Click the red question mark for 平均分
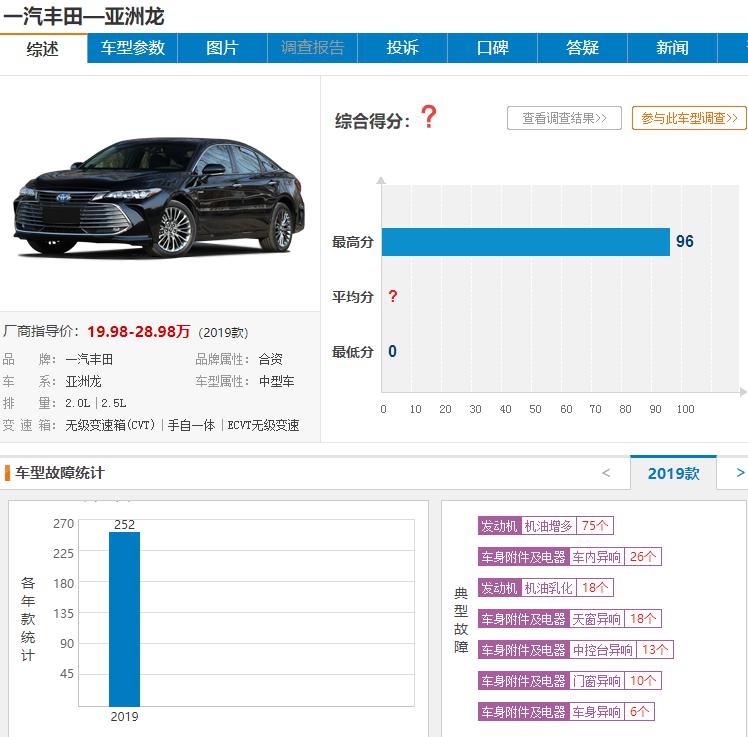The height and width of the screenshot is (737, 748). [393, 296]
